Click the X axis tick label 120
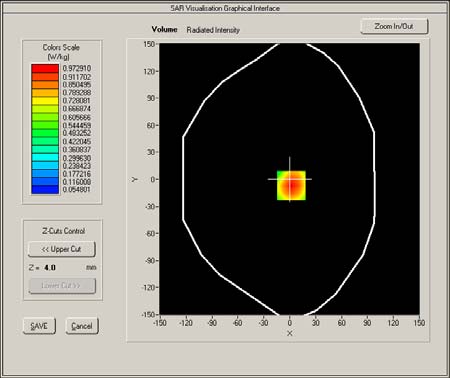 [x=393, y=323]
